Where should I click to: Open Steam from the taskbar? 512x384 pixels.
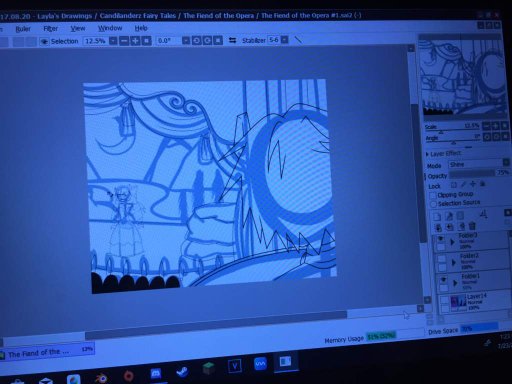point(182,371)
